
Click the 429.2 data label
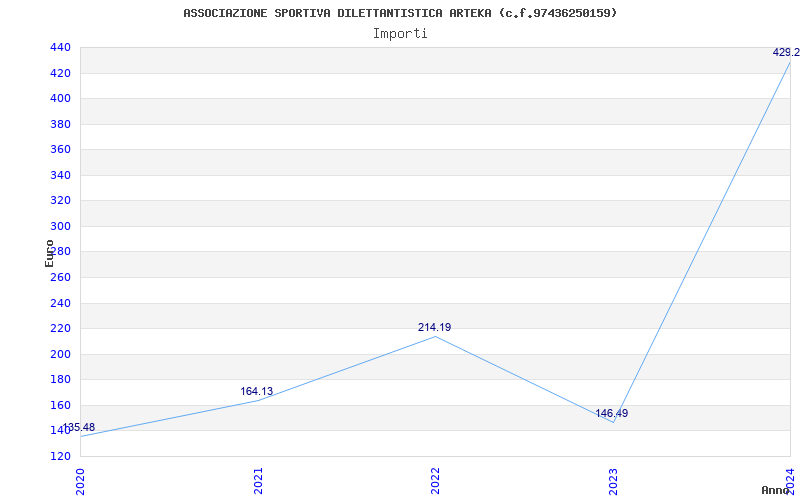(786, 52)
